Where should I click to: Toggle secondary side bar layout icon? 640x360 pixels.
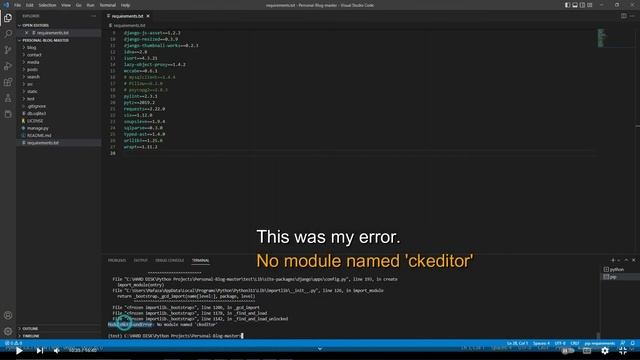[x=582, y=5]
